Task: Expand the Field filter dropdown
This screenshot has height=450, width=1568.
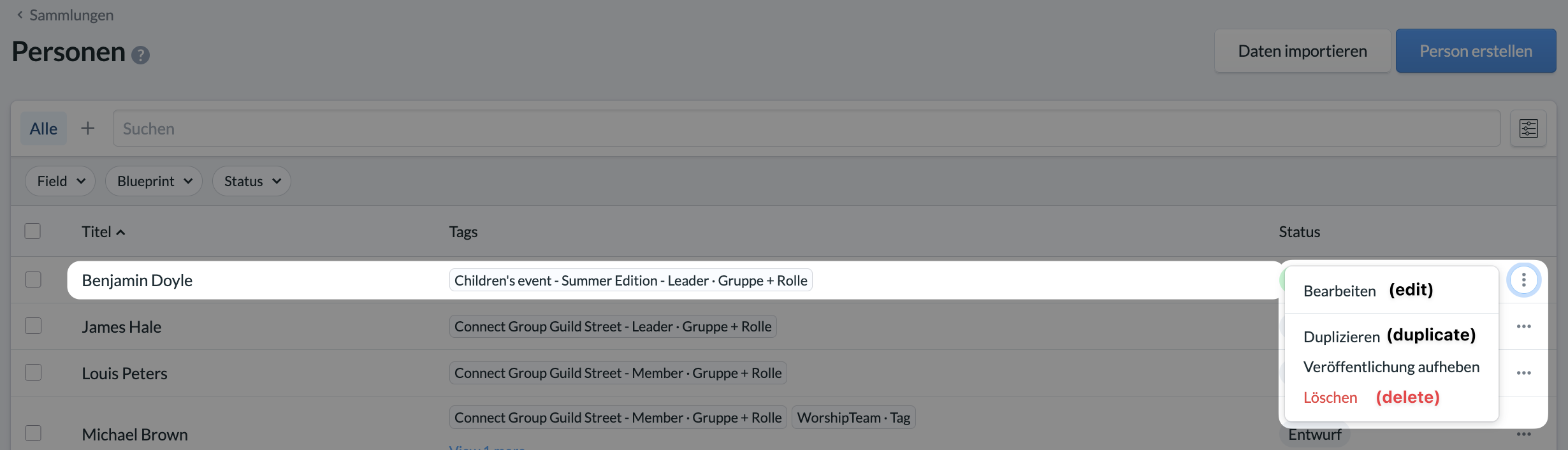Action: (x=61, y=181)
